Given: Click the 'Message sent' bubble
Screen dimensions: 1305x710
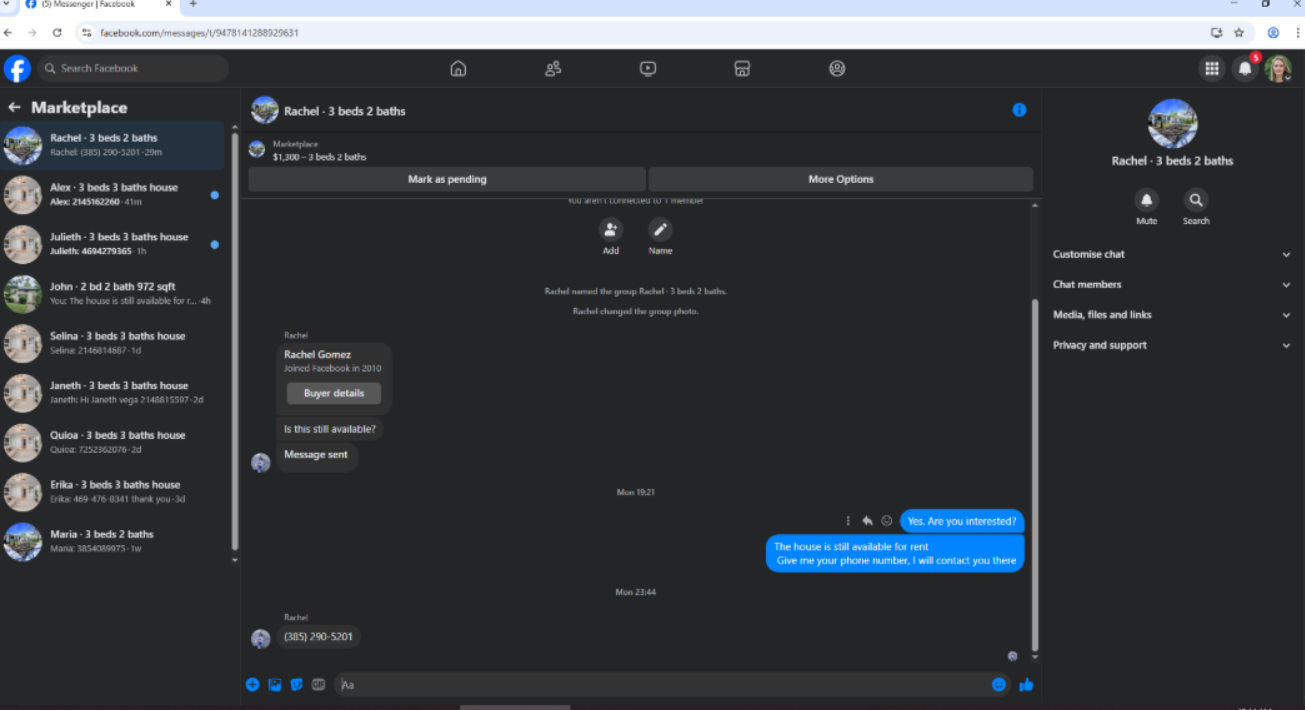Looking at the screenshot, I should tap(316, 455).
